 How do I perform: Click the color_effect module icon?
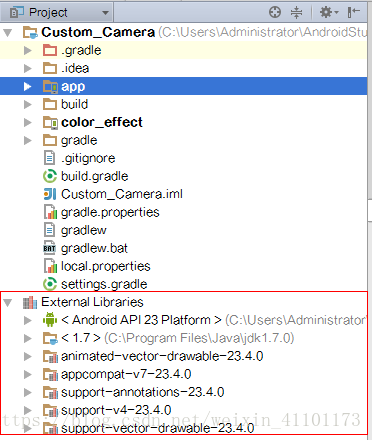click(x=50, y=123)
